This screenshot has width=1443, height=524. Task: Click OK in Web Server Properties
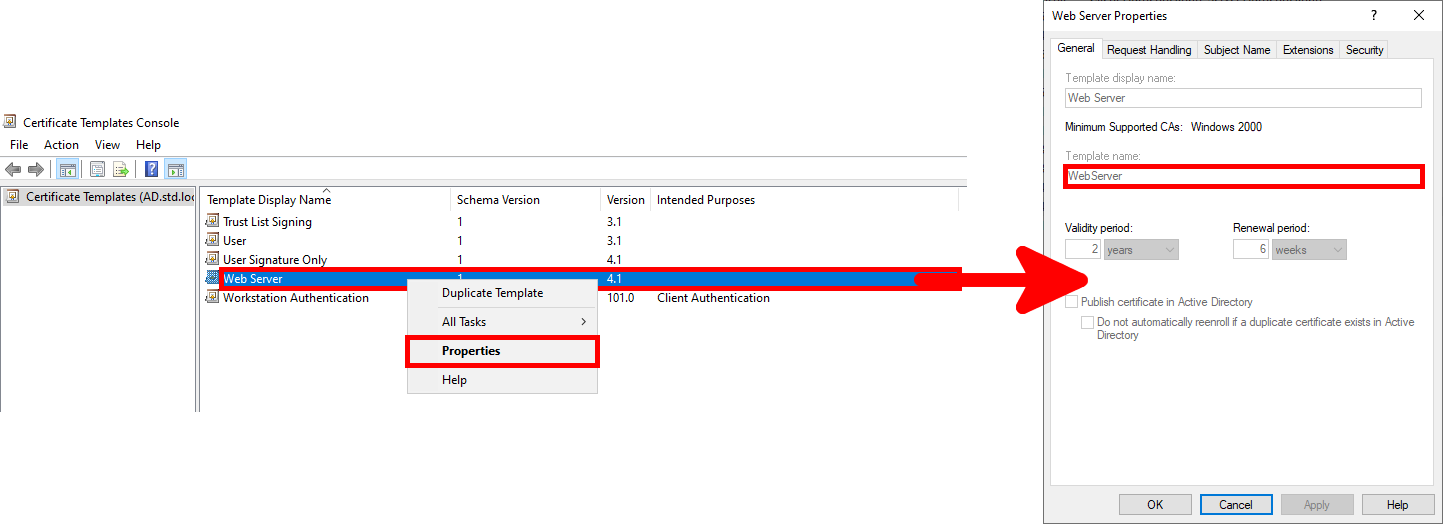coord(1155,505)
